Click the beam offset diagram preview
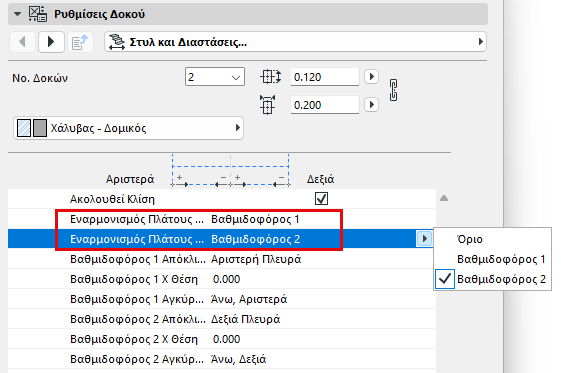 (x=231, y=171)
